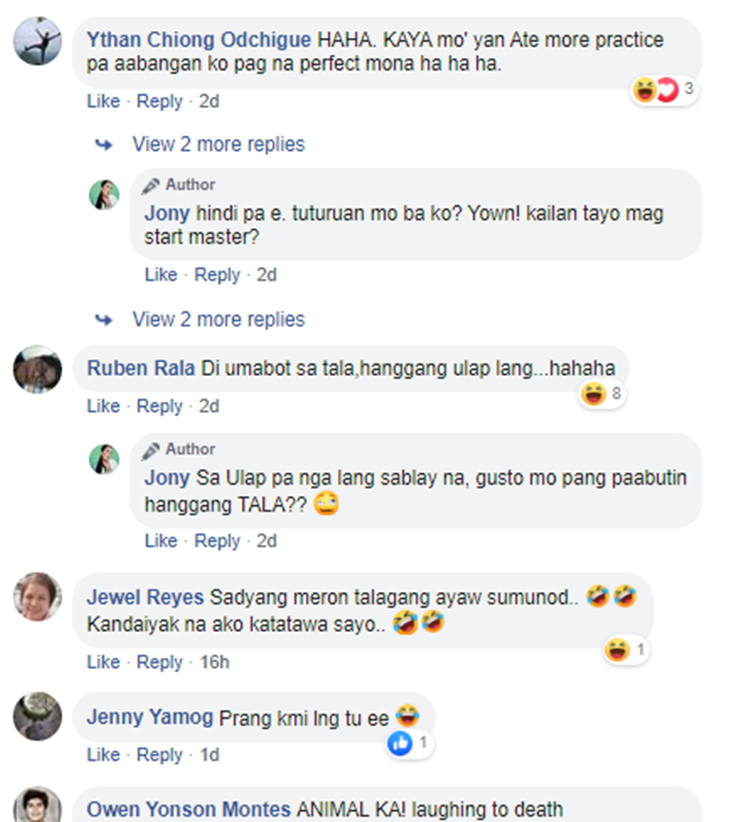Click laughing reaction icon on Ruben Rala's comment
Screen dimensions: 750x822
593,394
